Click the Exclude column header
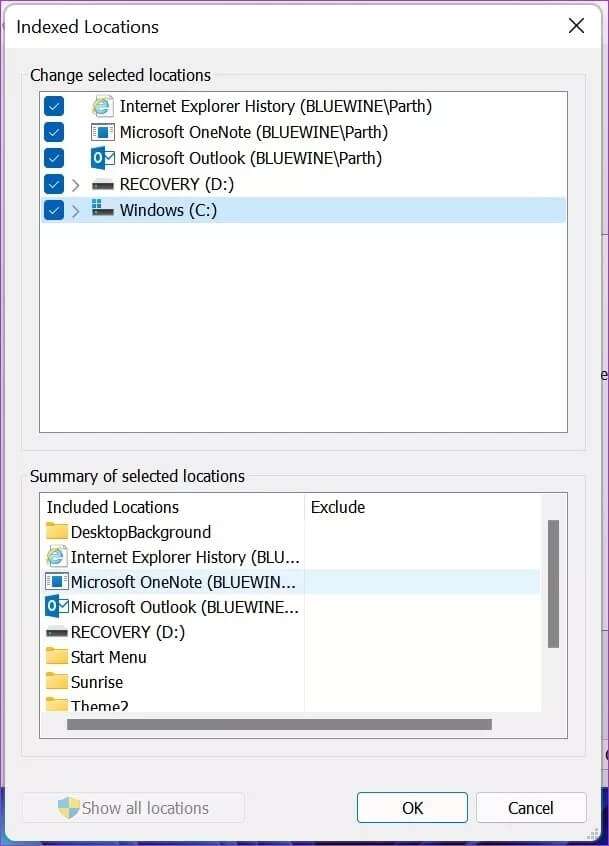 423,507
